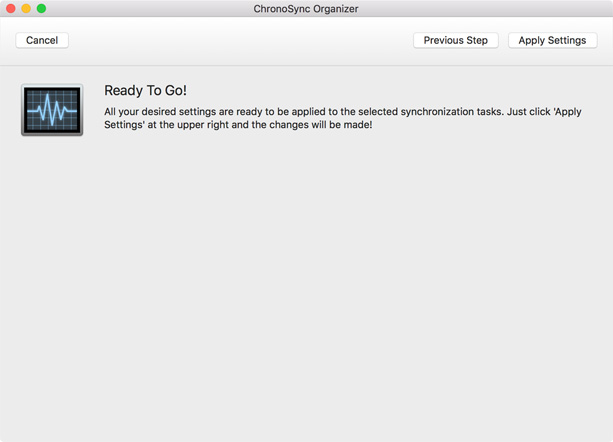Click the 'All your desired settings' description text
Viewport: 613px width, 442px height.
coord(342,118)
